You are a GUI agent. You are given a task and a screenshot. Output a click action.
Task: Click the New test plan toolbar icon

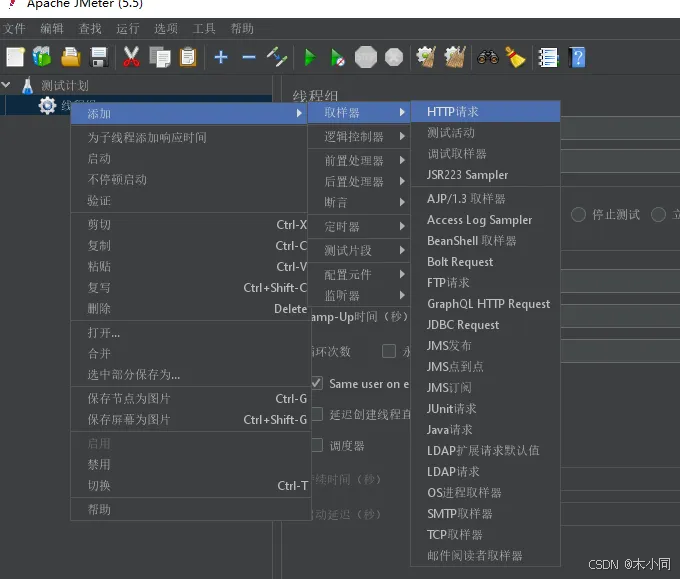(15, 57)
